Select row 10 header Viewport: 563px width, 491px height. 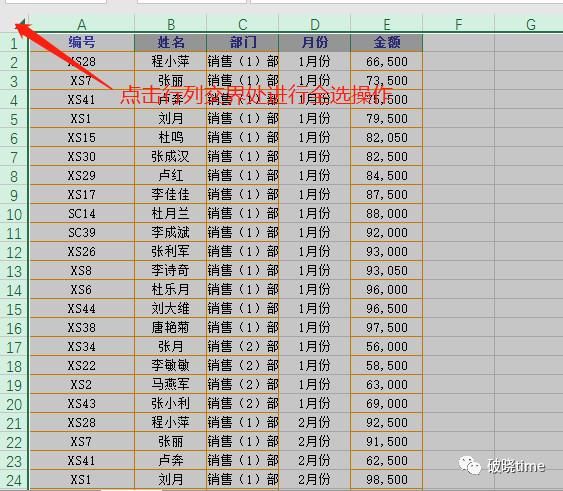(14, 214)
